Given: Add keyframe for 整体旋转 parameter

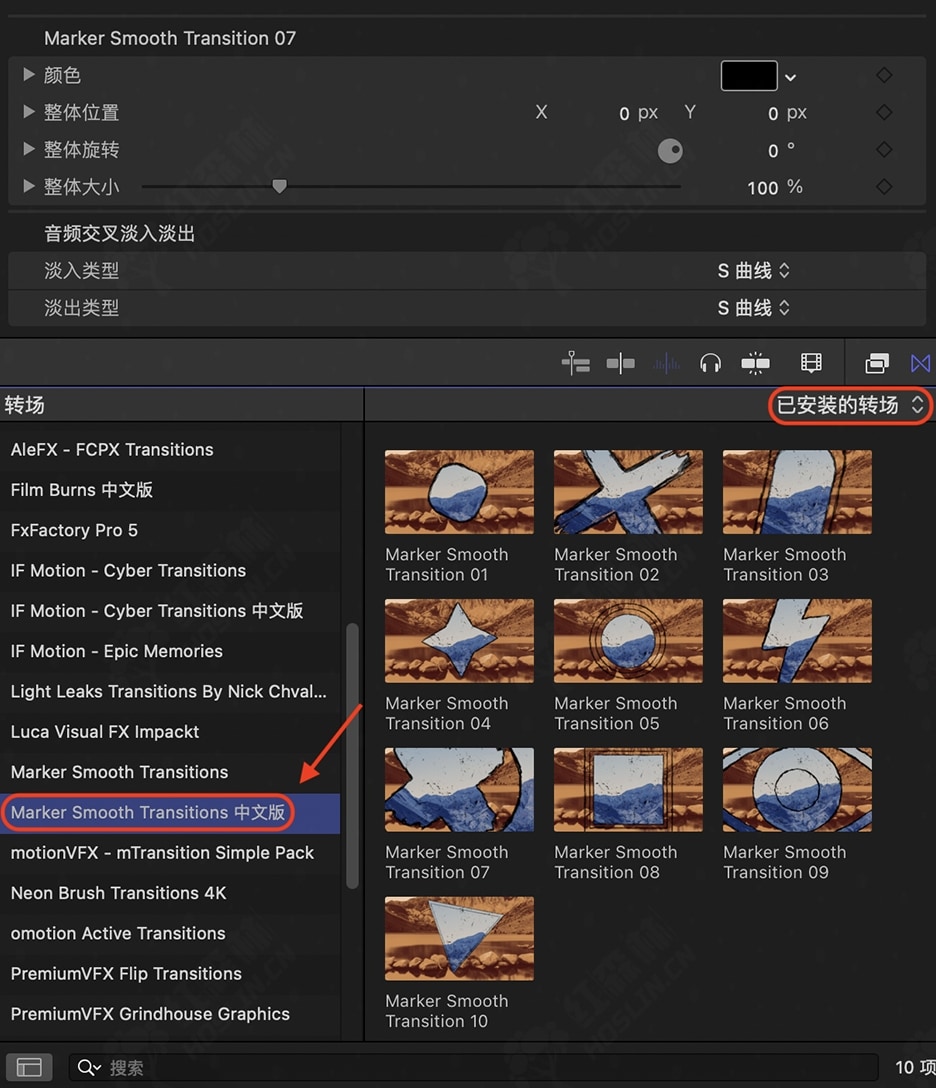Looking at the screenshot, I should [884, 149].
